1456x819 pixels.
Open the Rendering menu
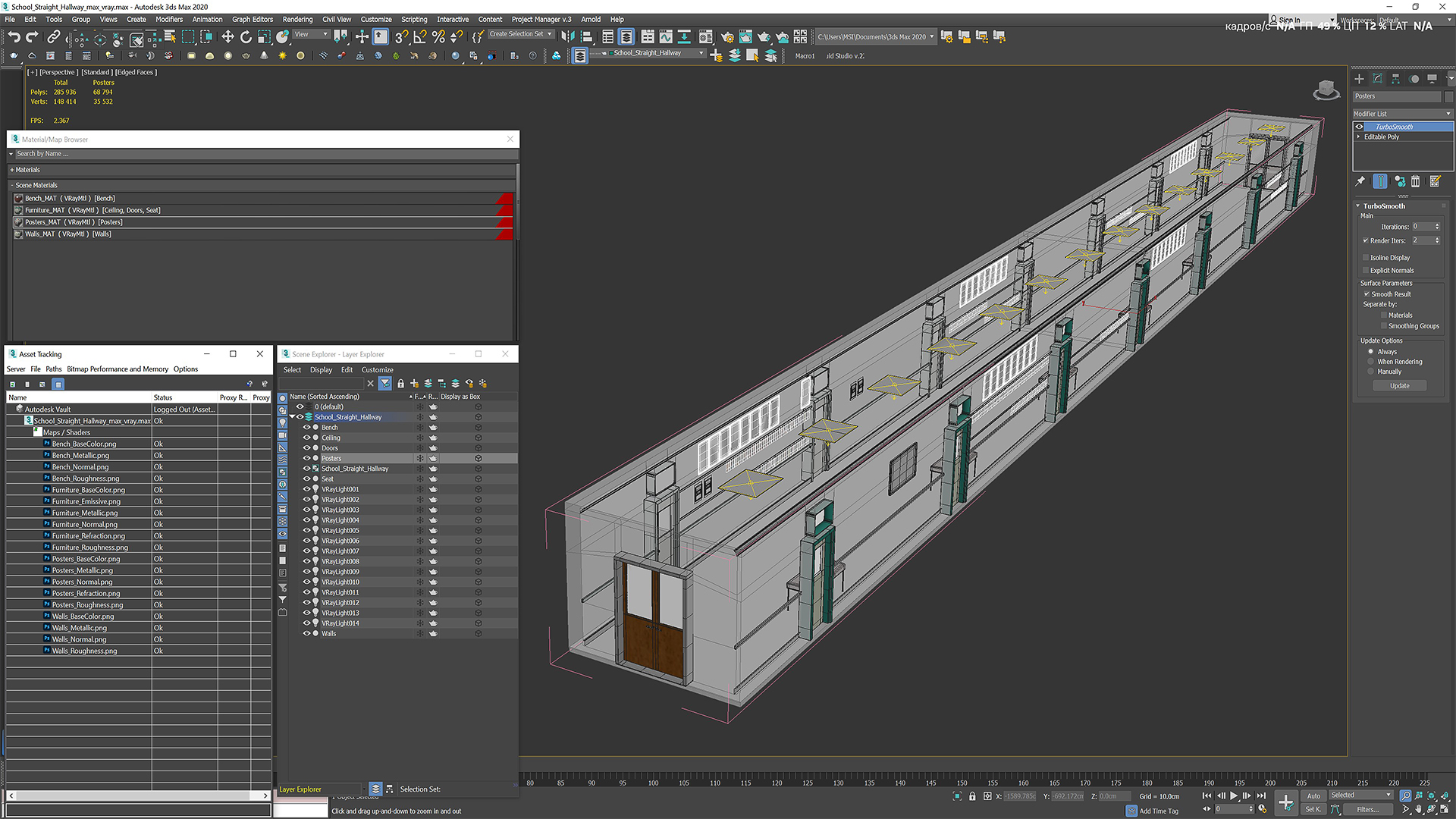297,20
